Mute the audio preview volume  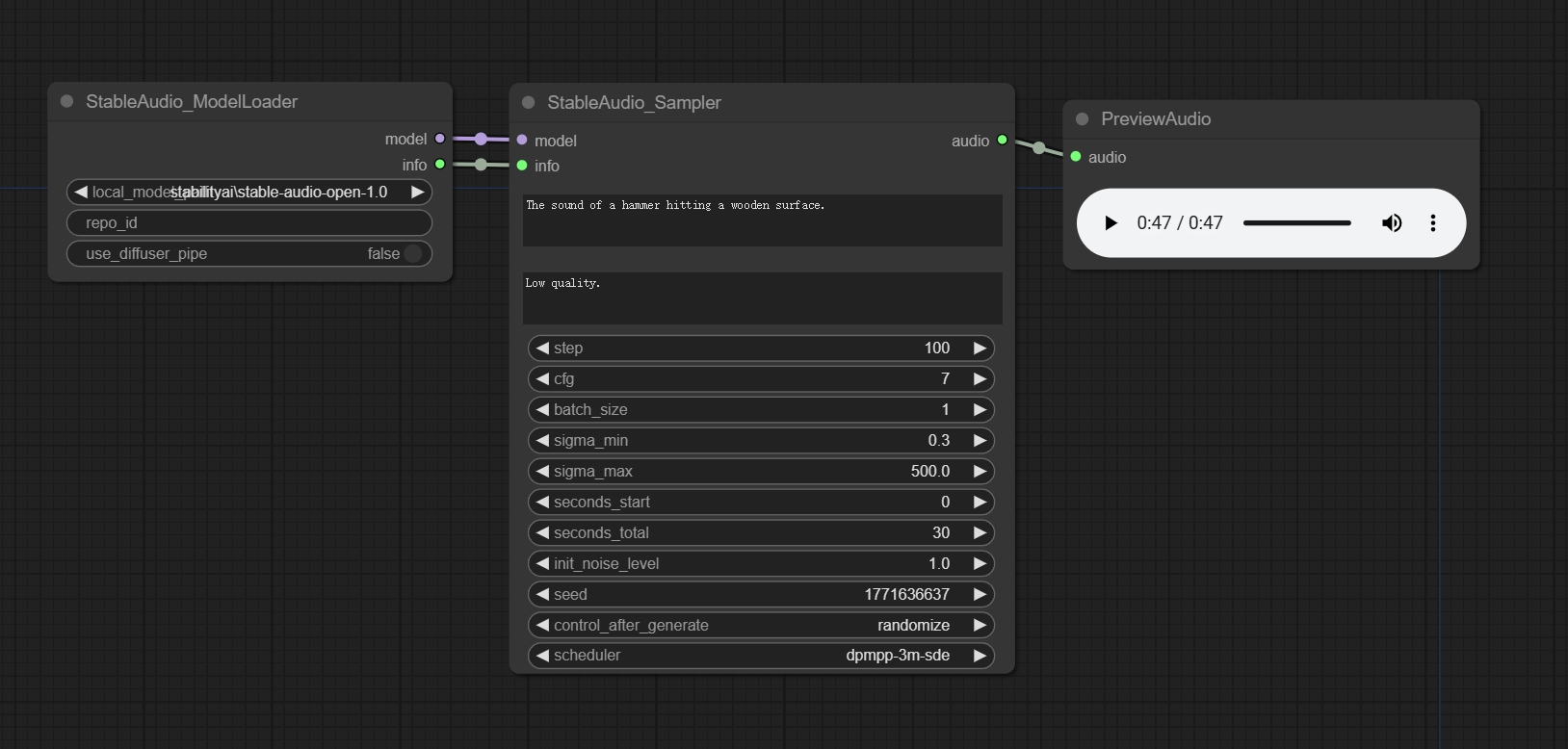click(x=1392, y=223)
